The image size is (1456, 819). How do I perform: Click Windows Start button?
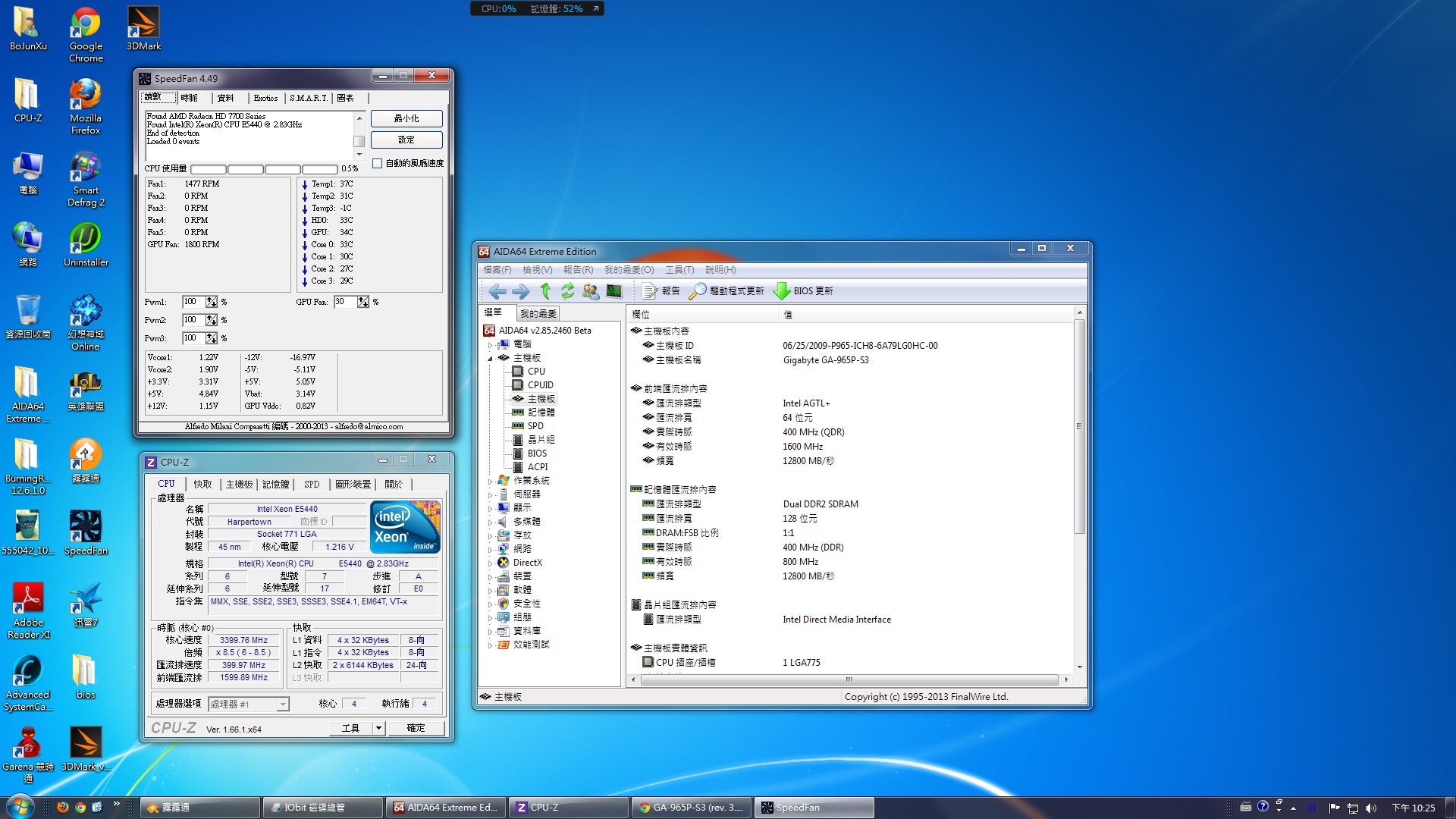[x=20, y=807]
